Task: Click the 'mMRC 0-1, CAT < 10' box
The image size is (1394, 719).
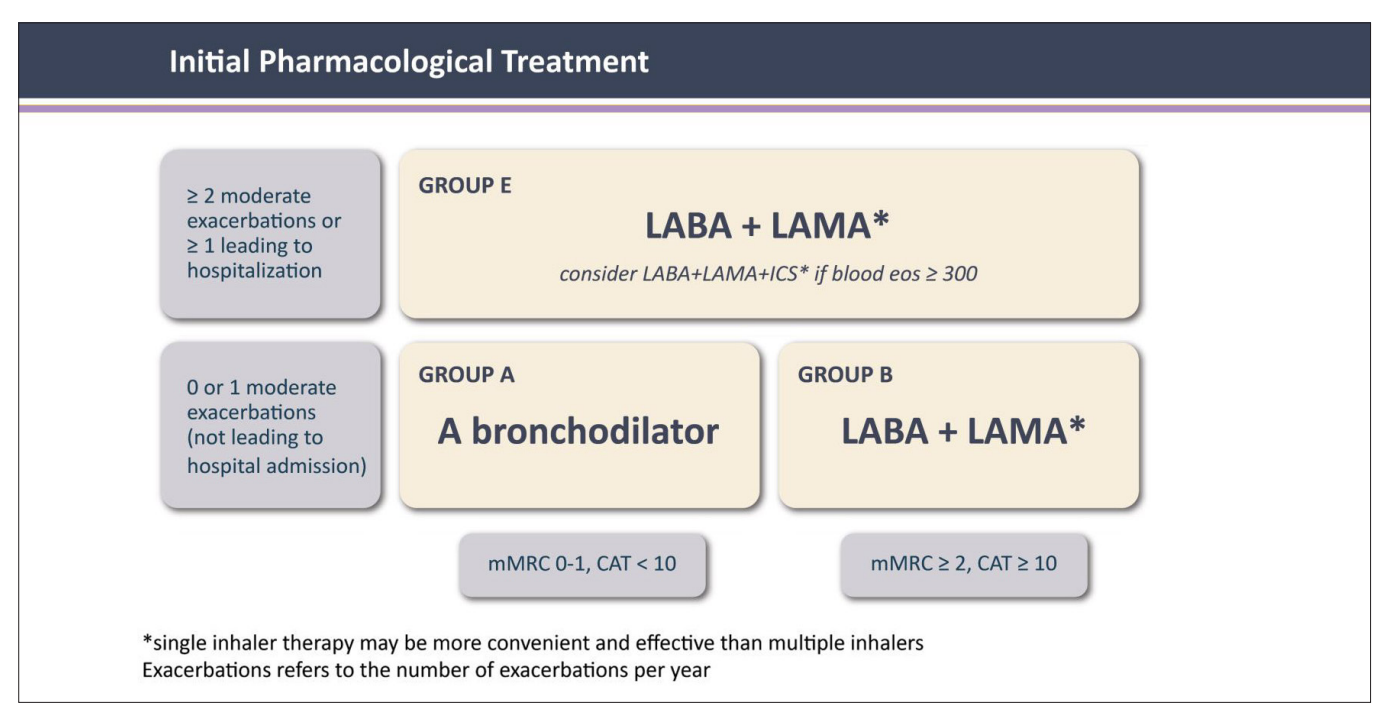Action: 582,563
